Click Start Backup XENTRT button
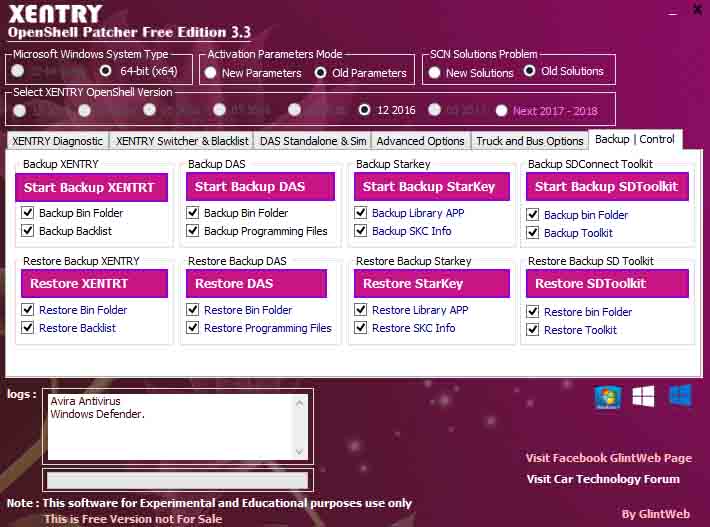Viewport: 710px width, 527px height. click(91, 187)
